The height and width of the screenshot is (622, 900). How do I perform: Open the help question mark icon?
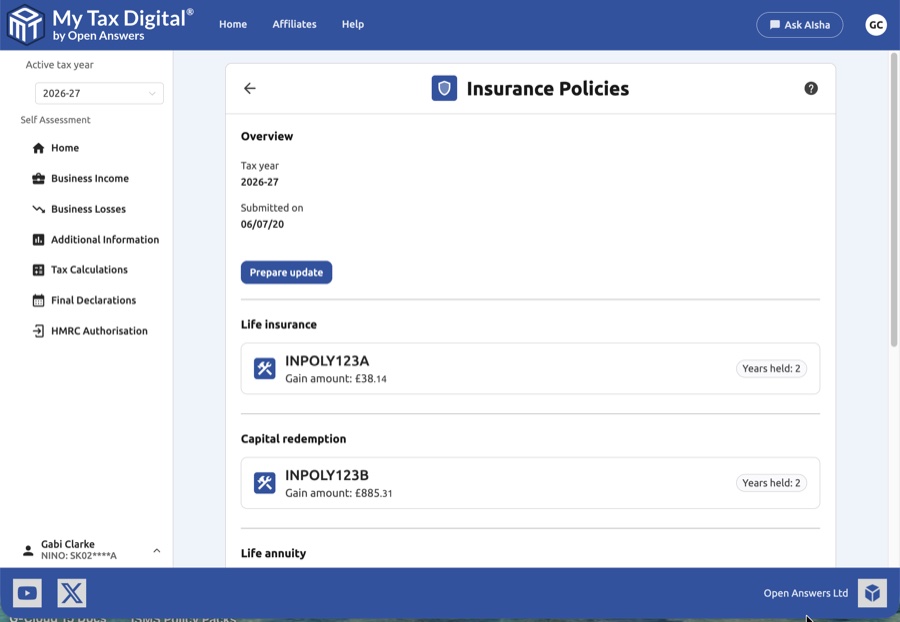coord(811,89)
